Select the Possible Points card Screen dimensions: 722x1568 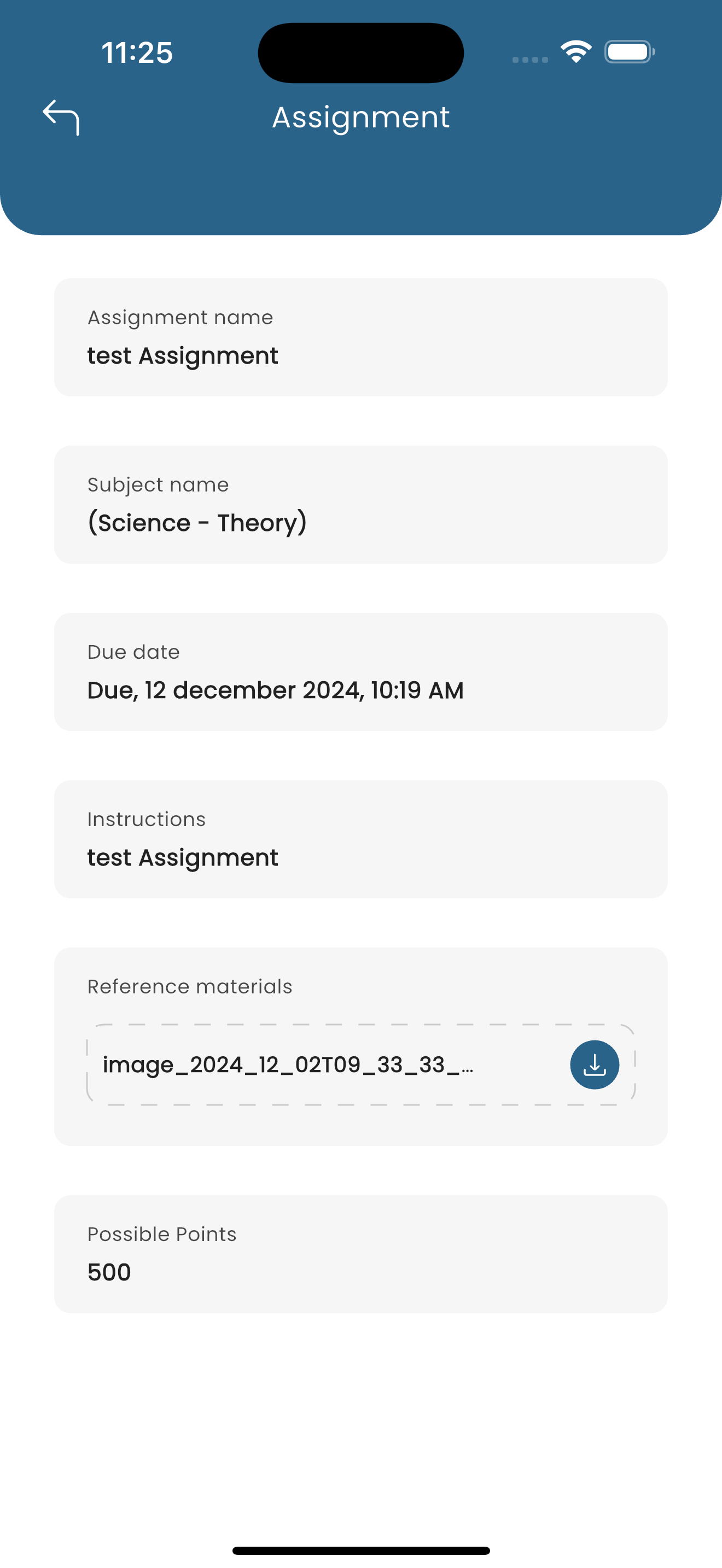361,1254
